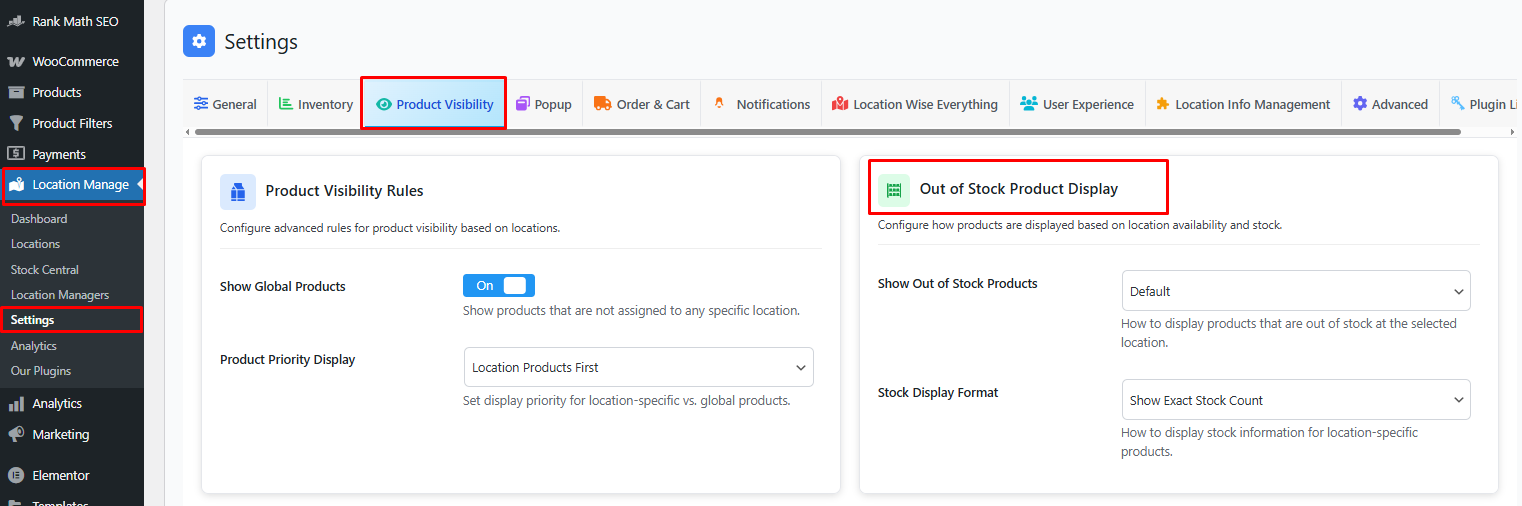Open the Order & Cart tab
This screenshot has width=1522, height=506.
641,104
